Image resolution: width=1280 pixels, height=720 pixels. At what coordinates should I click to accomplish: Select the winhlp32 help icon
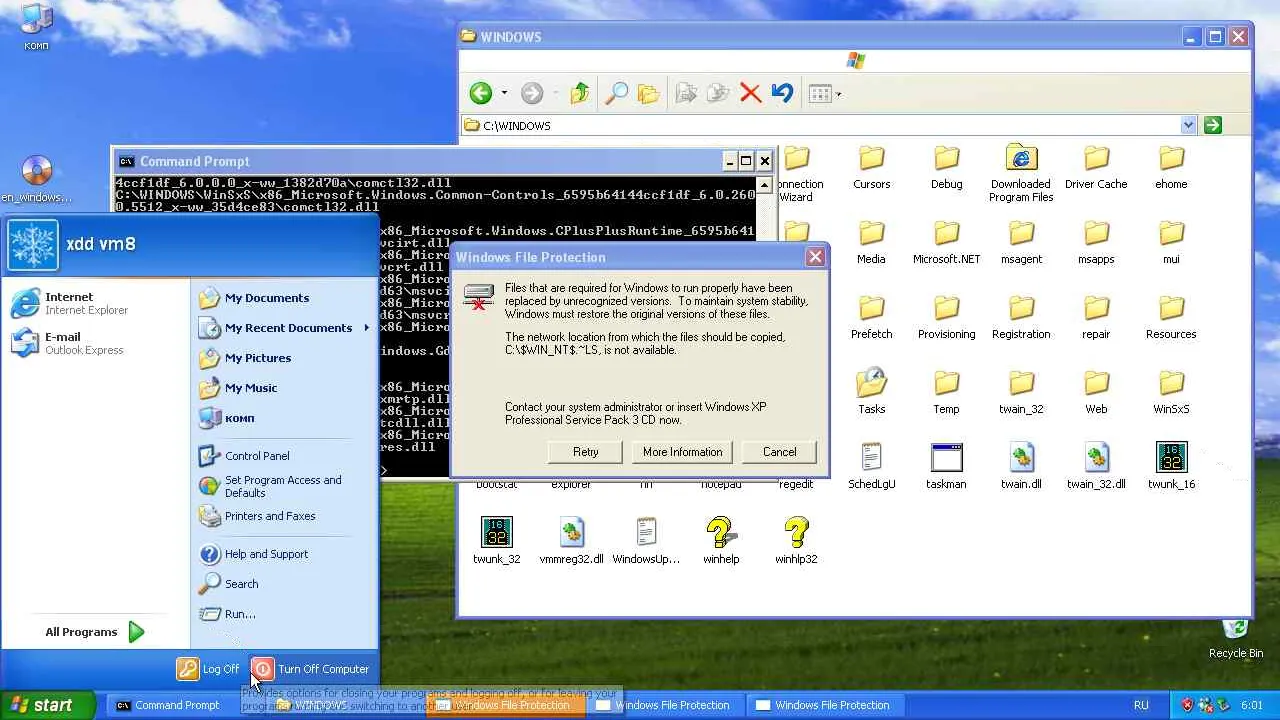tap(796, 542)
